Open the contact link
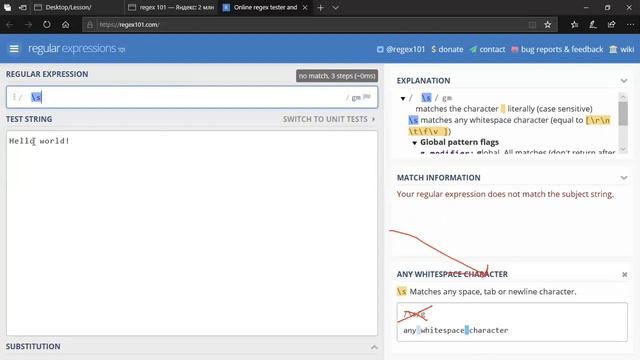The image size is (640, 360). pyautogui.click(x=487, y=49)
